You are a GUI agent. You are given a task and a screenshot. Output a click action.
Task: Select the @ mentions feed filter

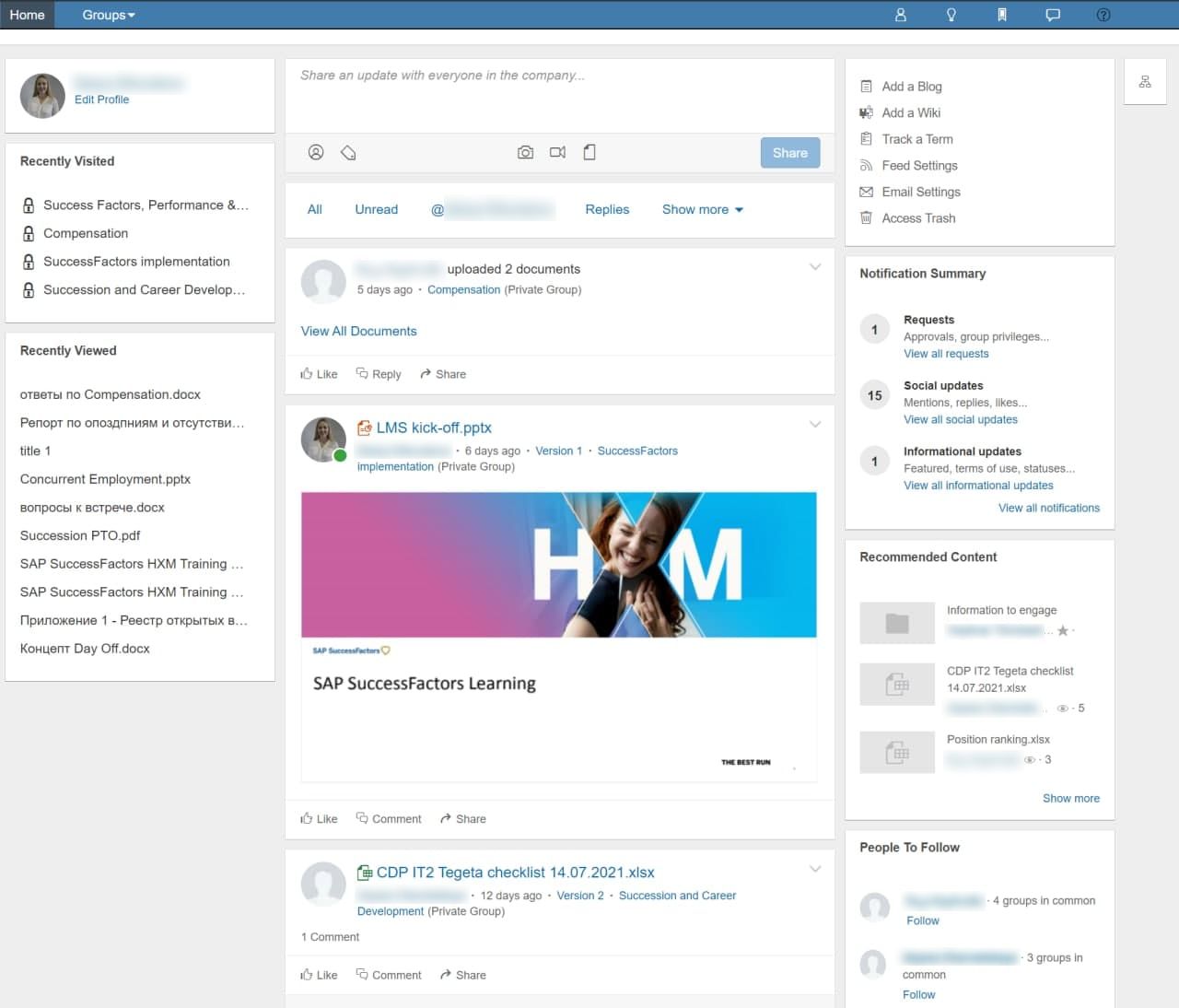click(x=493, y=210)
